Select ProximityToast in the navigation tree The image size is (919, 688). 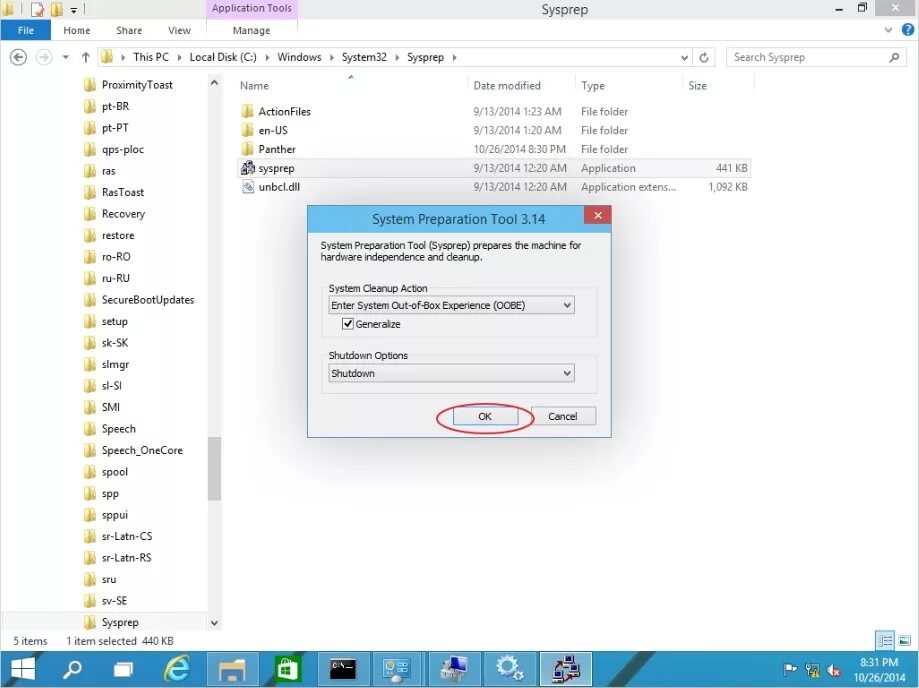tap(137, 84)
